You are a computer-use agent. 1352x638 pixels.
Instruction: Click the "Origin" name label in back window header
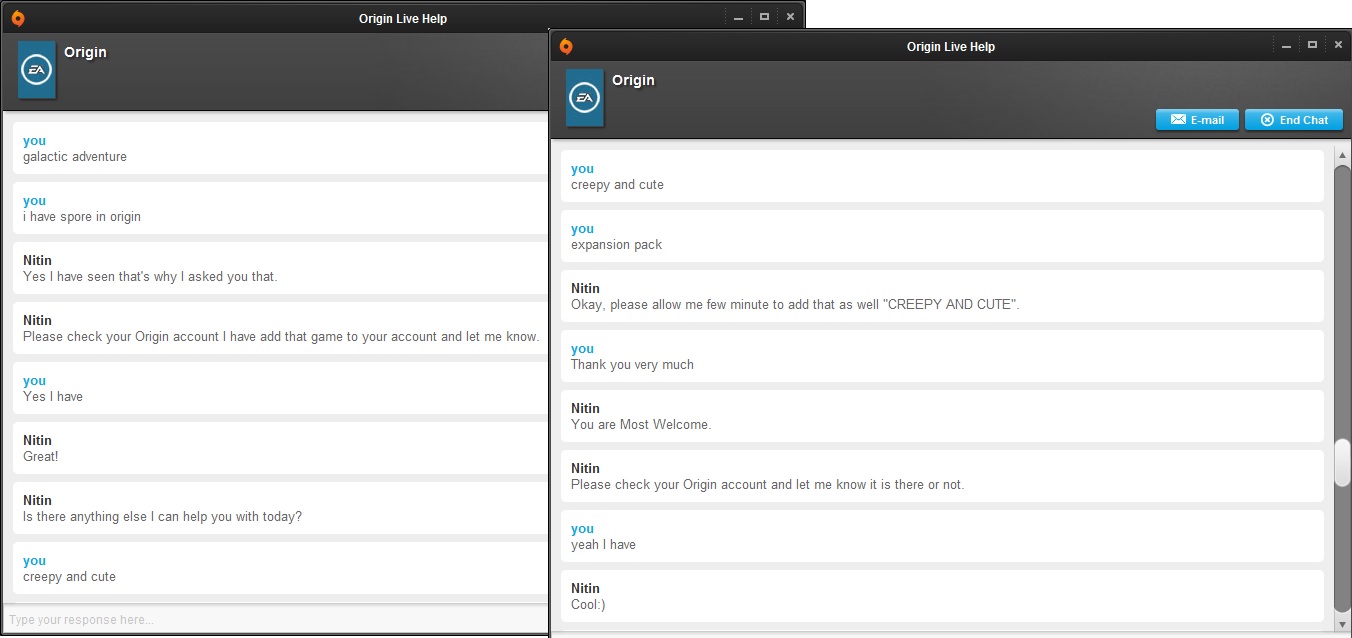(85, 52)
